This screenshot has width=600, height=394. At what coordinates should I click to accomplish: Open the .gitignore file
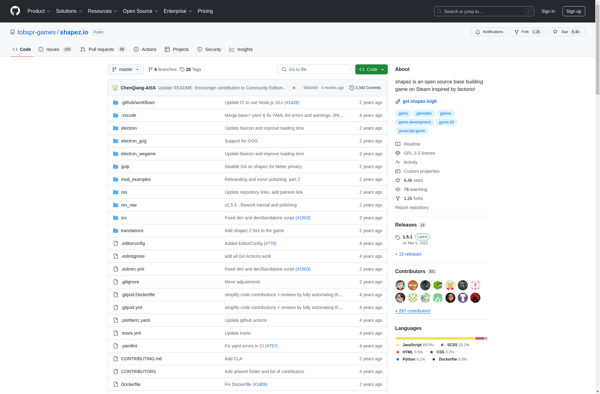click(x=130, y=282)
